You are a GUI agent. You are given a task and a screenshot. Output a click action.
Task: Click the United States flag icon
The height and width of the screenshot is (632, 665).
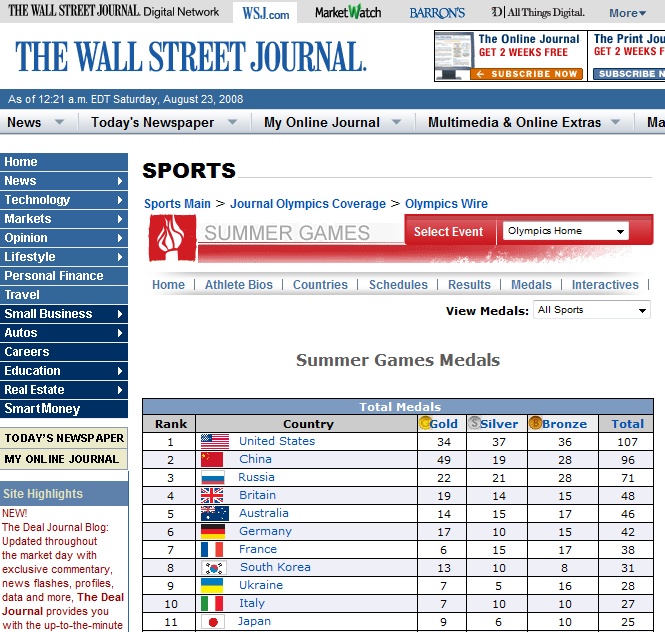click(x=215, y=442)
